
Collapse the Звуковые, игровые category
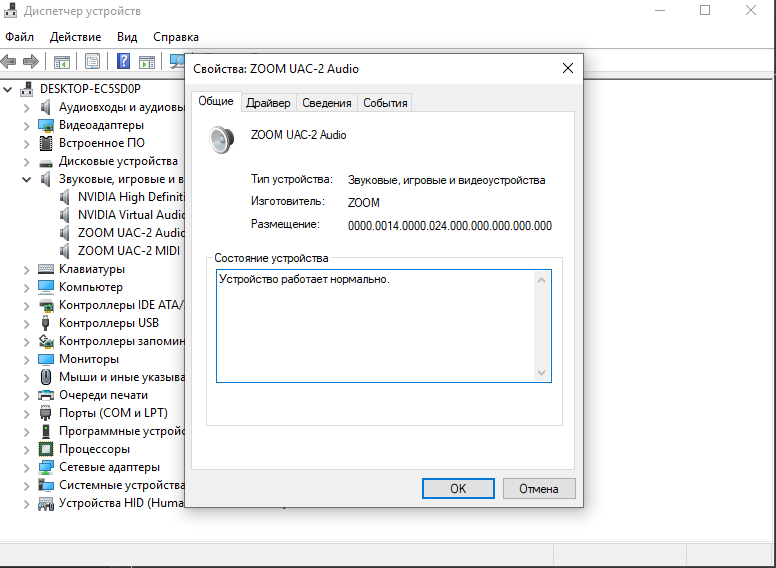pos(27,179)
